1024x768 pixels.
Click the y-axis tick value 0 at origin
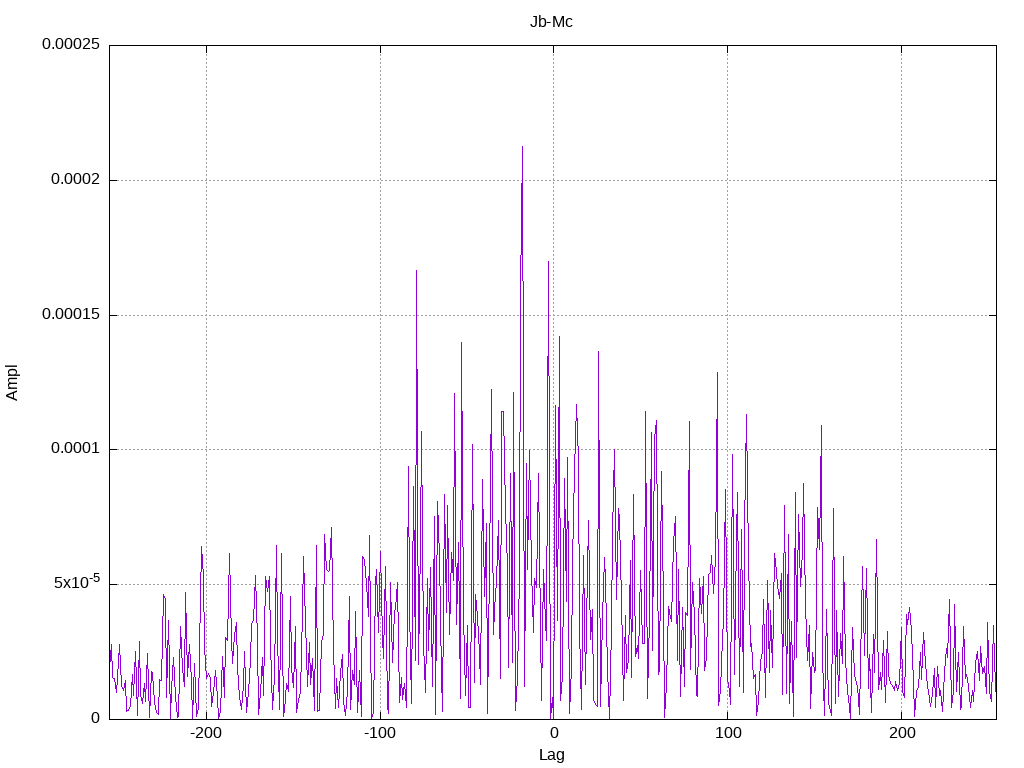click(x=95, y=718)
